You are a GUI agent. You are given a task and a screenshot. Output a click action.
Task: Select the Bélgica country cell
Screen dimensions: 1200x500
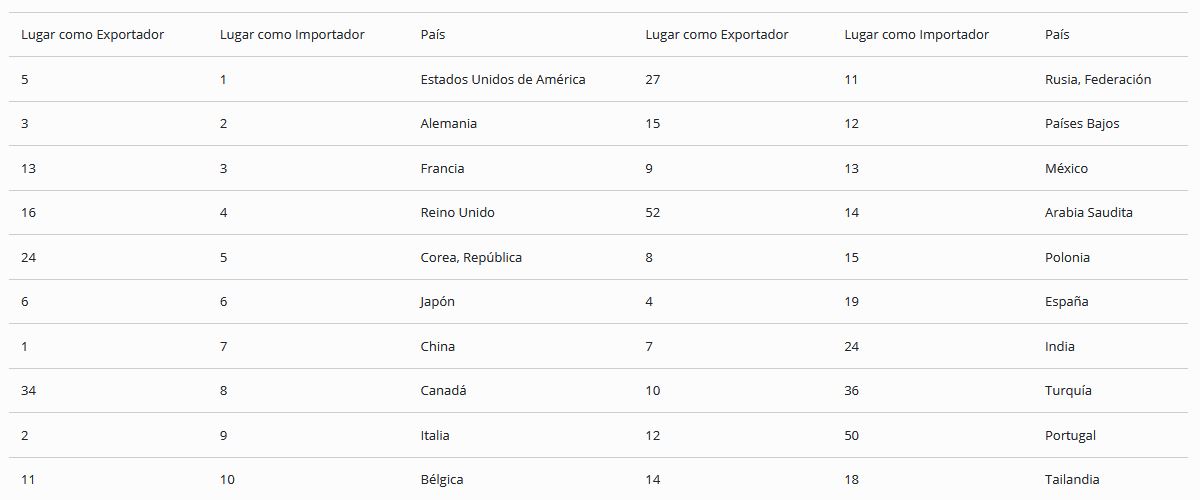(x=442, y=479)
